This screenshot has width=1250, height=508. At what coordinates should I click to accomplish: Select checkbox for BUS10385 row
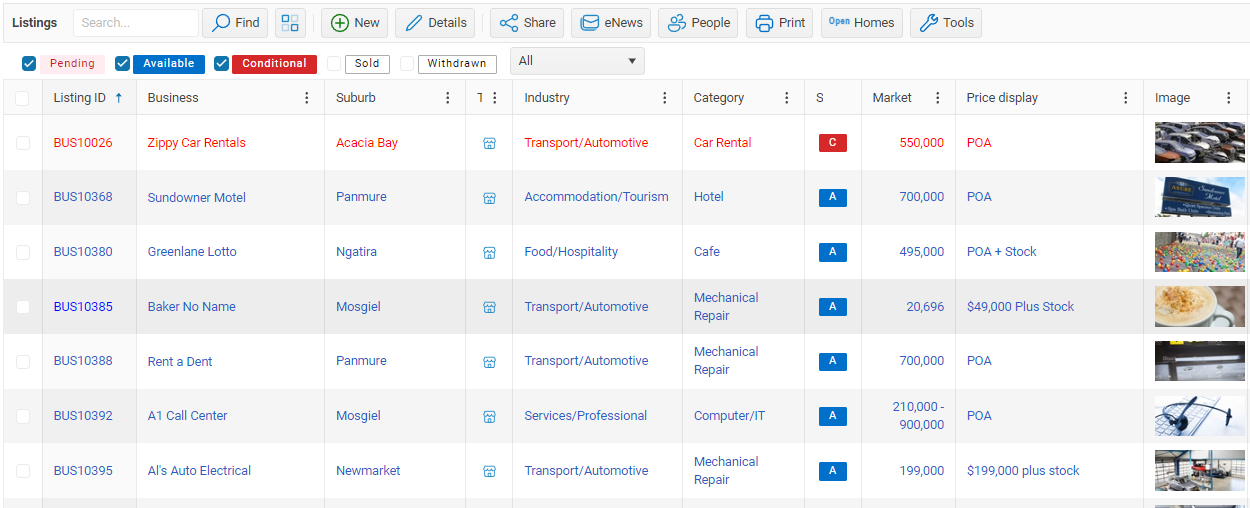click(22, 307)
